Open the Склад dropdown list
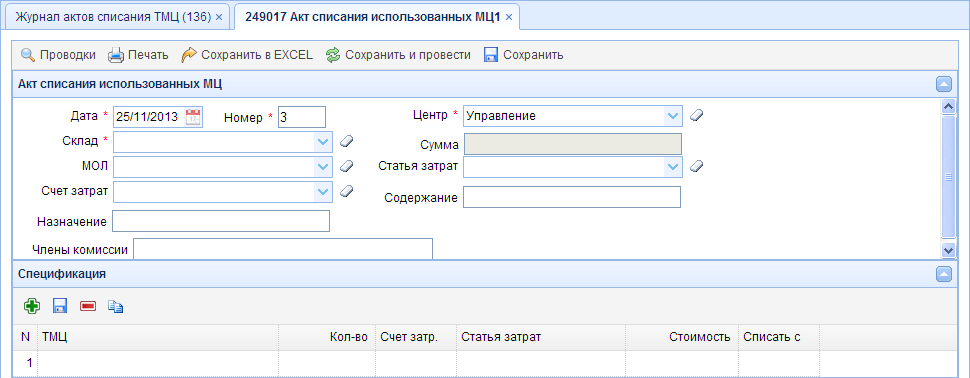This screenshot has height=378, width=970. pyautogui.click(x=322, y=142)
